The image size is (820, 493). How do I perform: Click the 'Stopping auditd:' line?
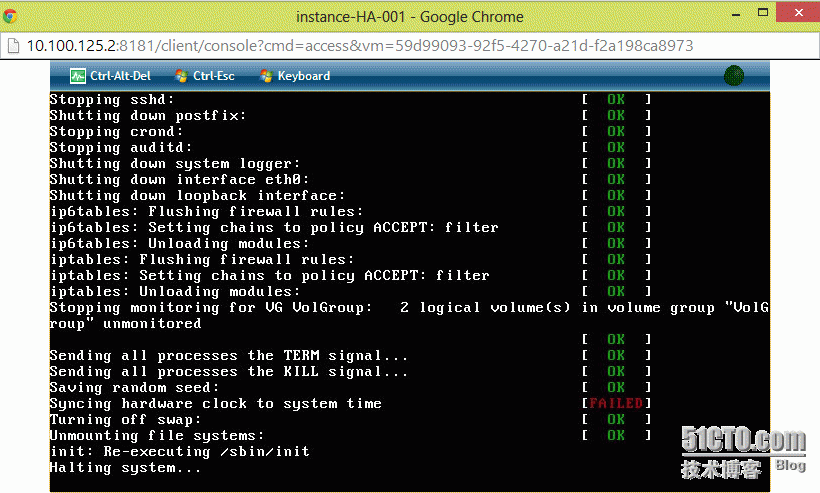click(121, 147)
